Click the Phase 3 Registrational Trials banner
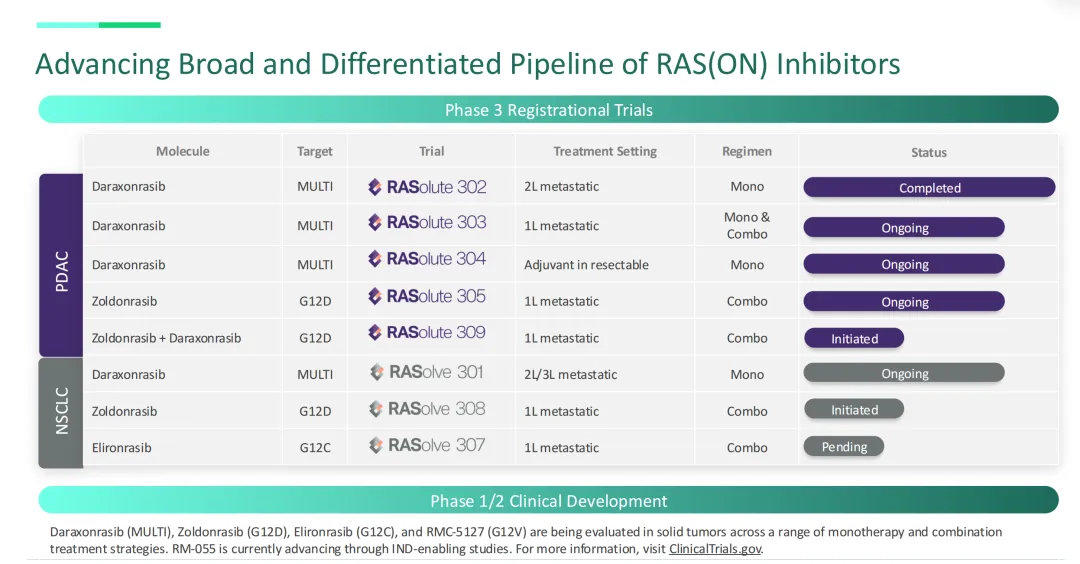The height and width of the screenshot is (564, 1080). click(548, 109)
